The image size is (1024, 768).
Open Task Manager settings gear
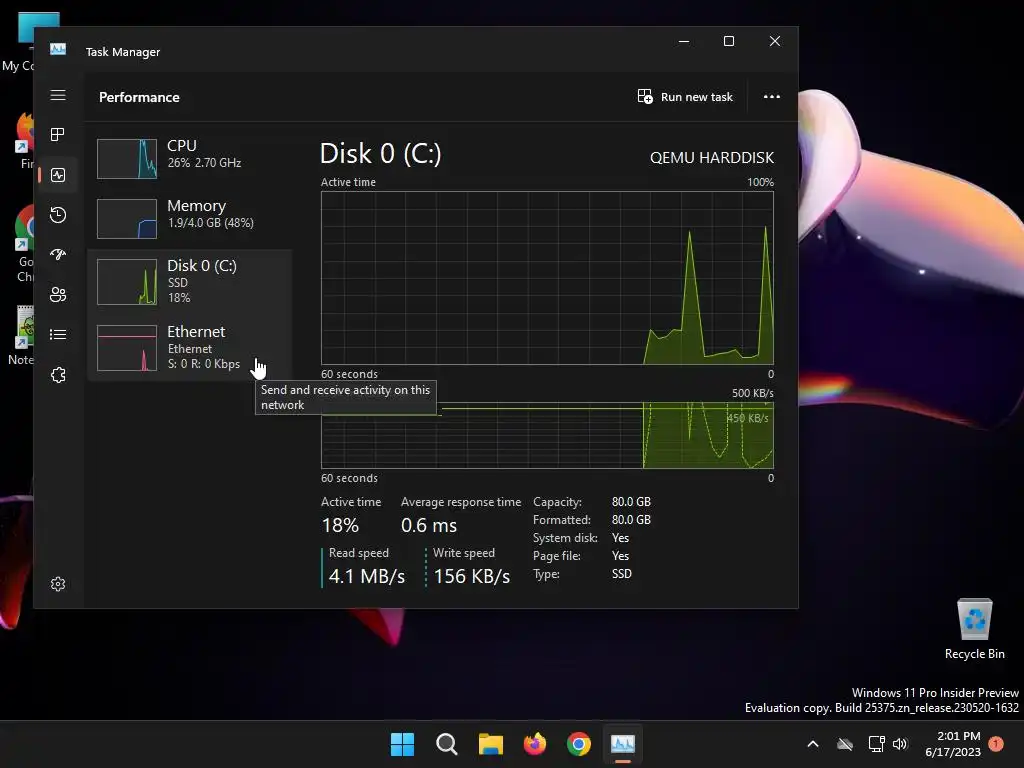coord(58,584)
